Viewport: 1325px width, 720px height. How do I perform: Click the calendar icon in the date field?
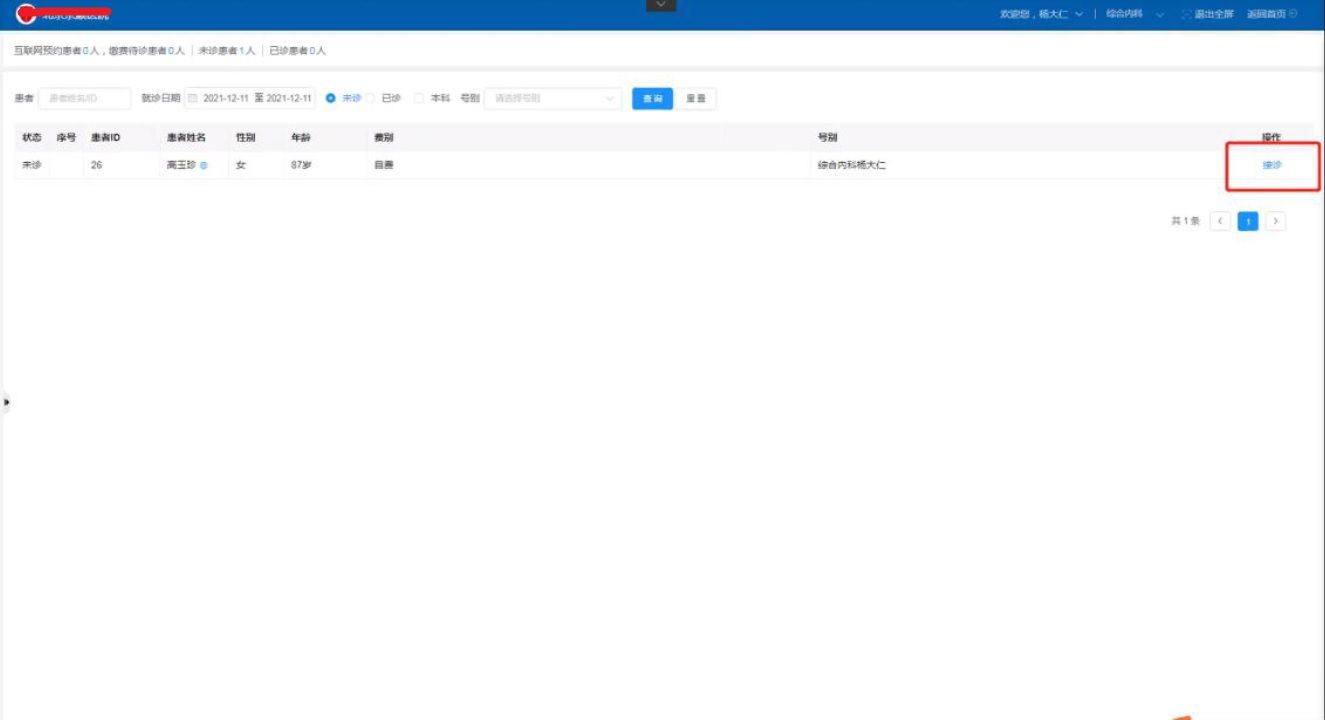(x=193, y=99)
